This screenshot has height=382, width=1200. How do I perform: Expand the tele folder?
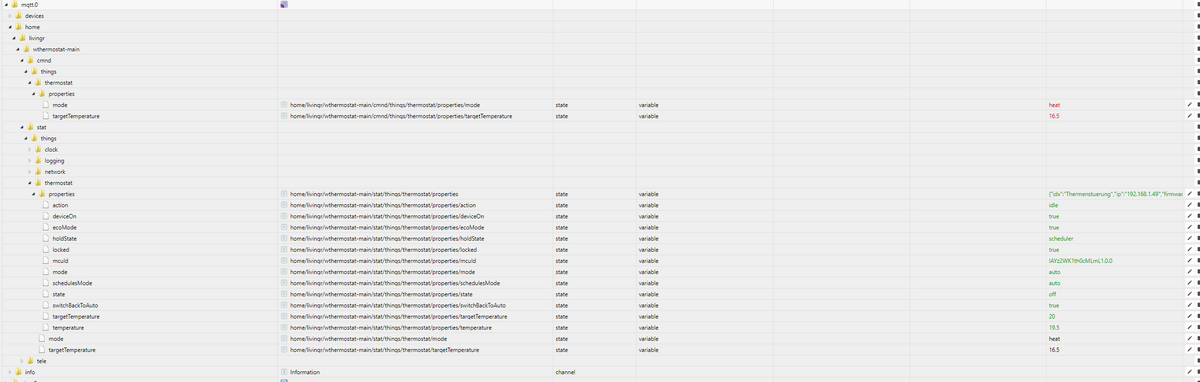(x=21, y=361)
